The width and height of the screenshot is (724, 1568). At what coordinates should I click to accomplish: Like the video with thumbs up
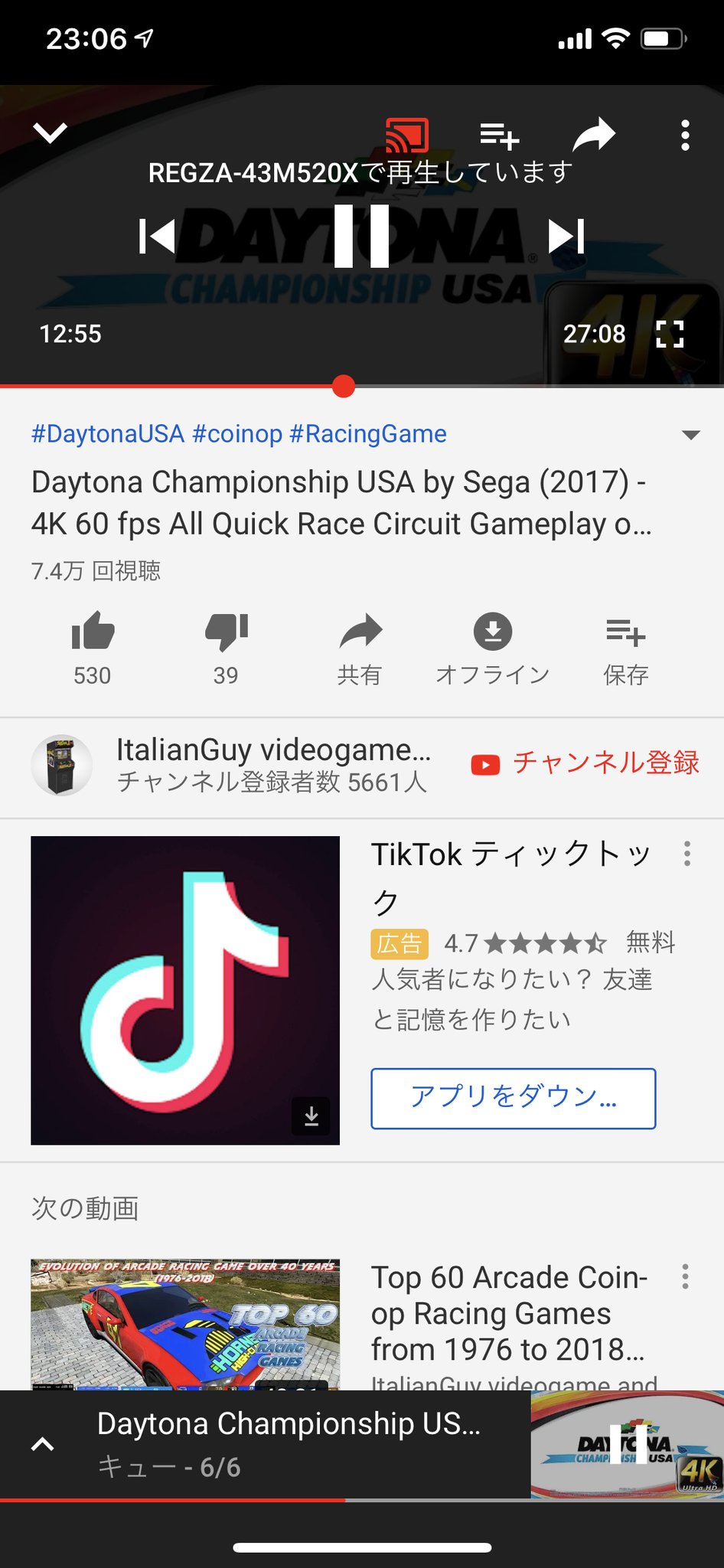[x=93, y=648]
